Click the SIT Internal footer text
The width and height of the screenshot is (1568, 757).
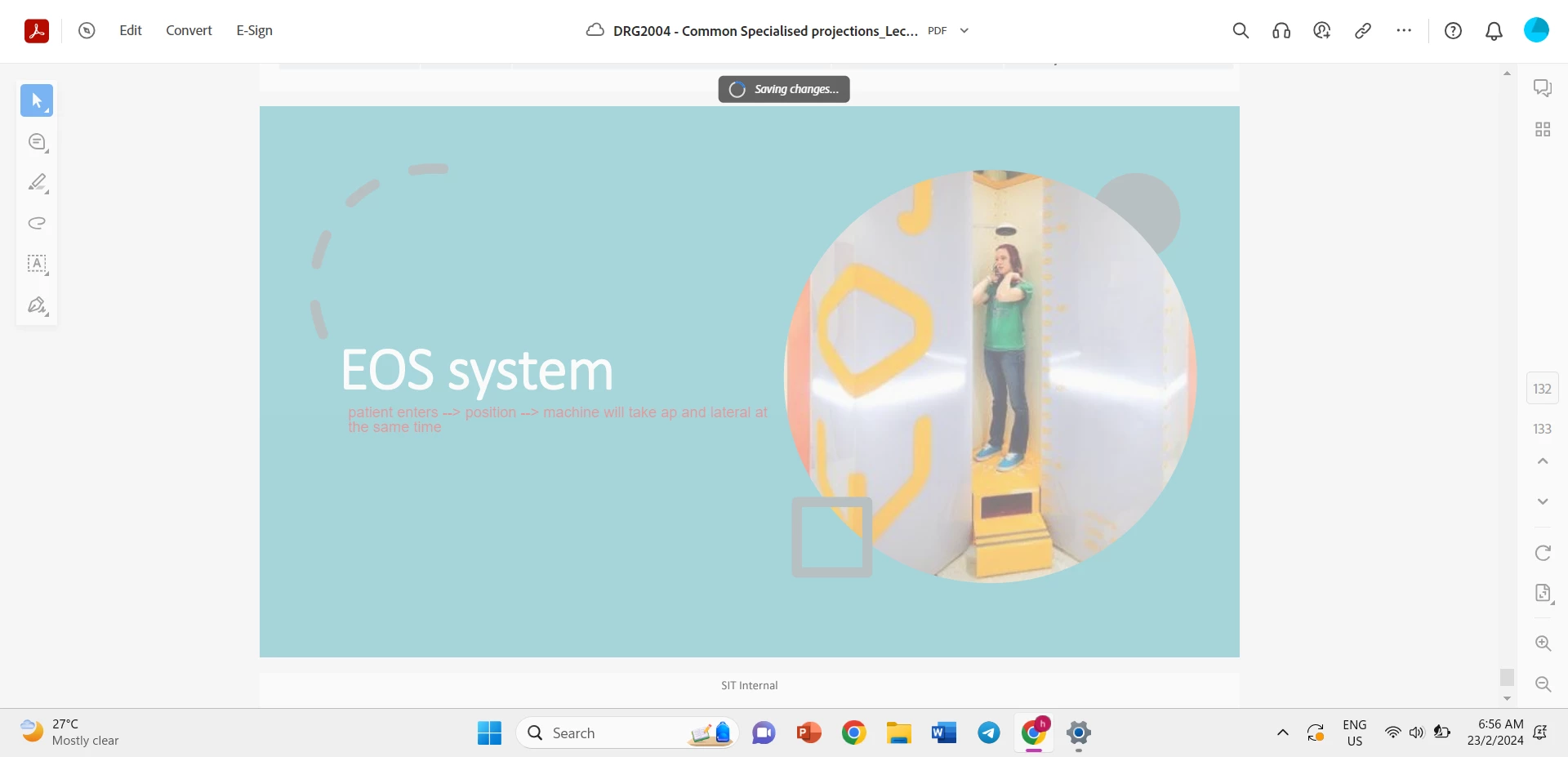click(749, 685)
